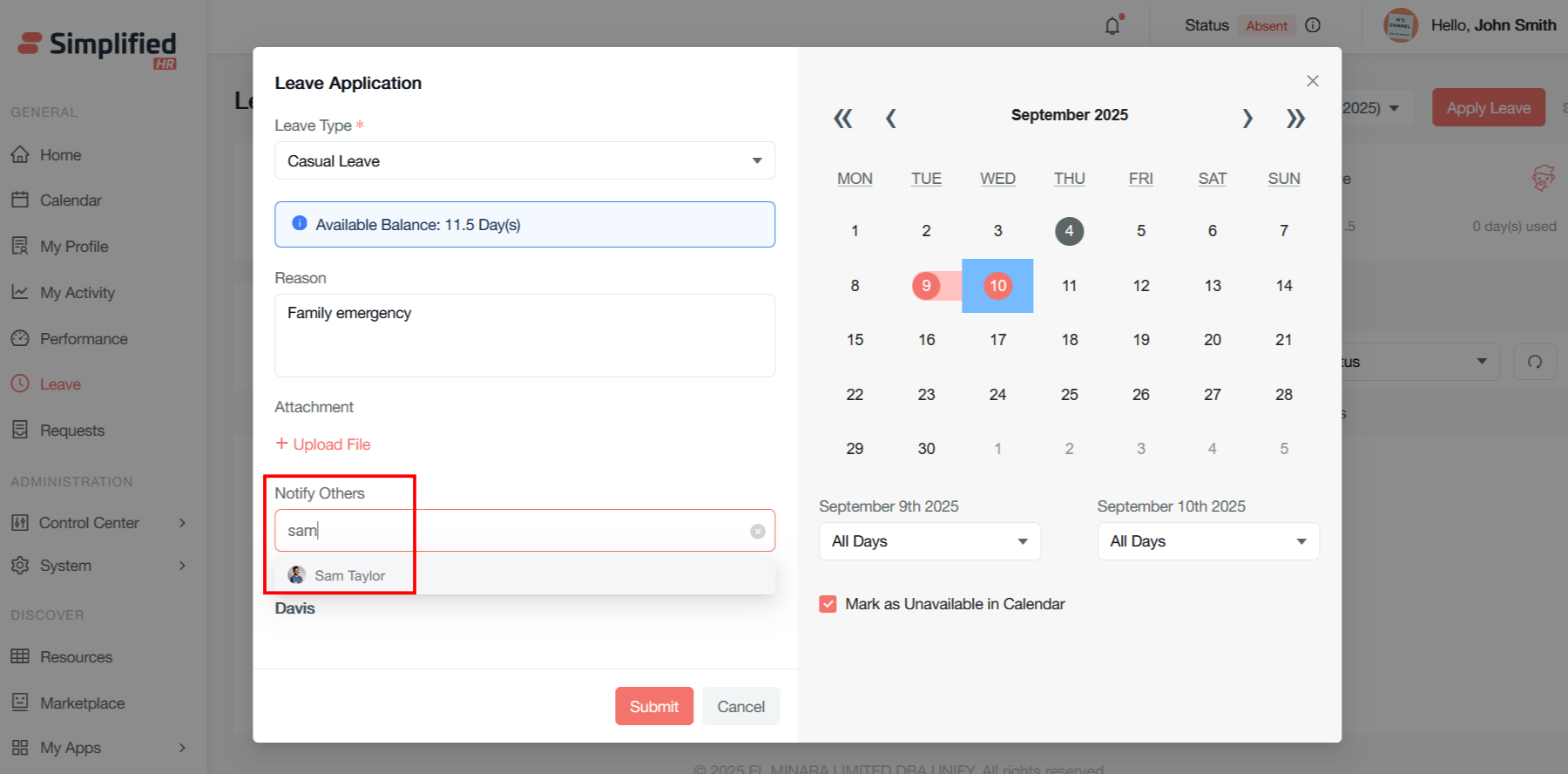Click the John Smith profile avatar

(1400, 25)
